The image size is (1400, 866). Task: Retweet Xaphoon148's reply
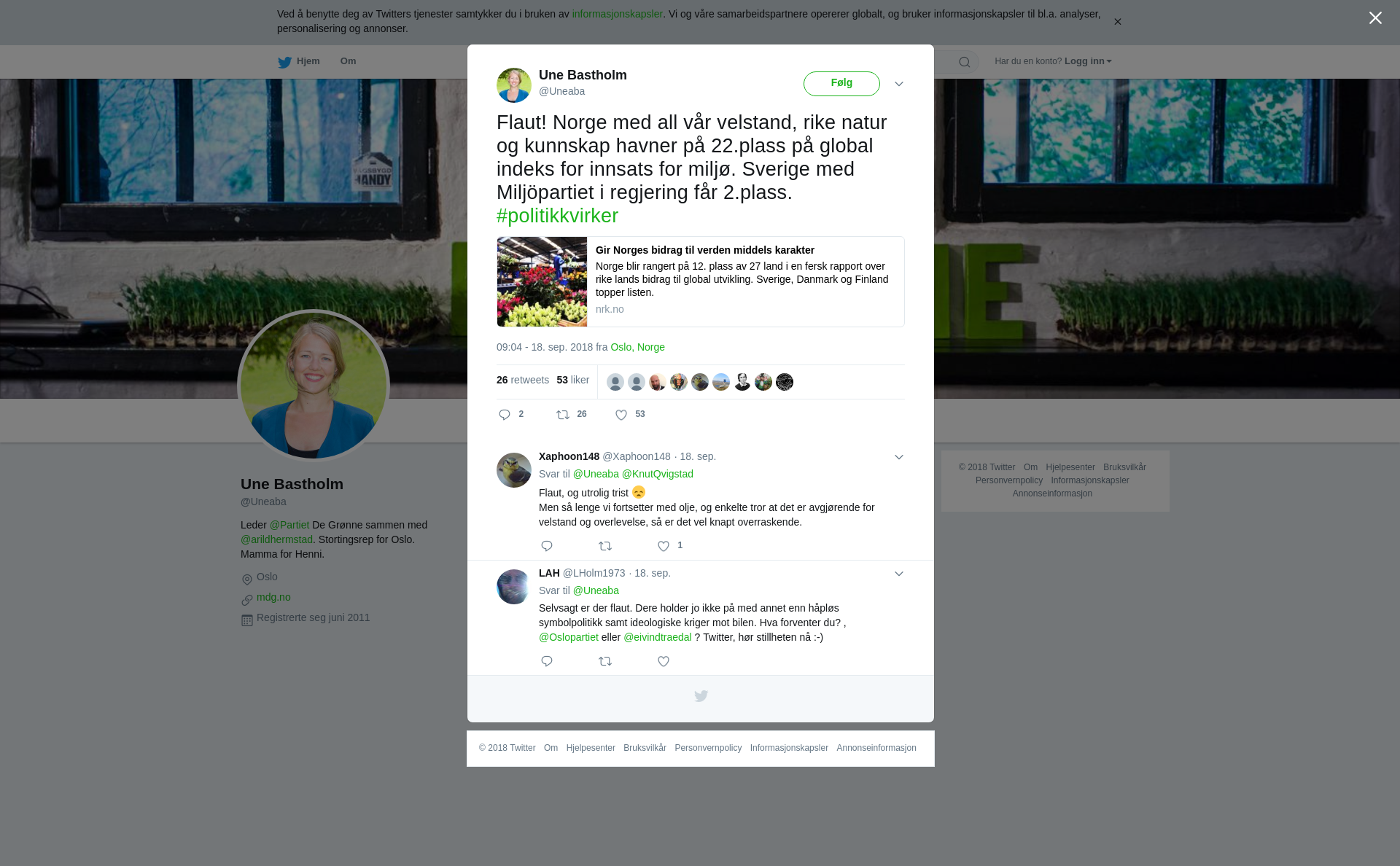pos(605,546)
